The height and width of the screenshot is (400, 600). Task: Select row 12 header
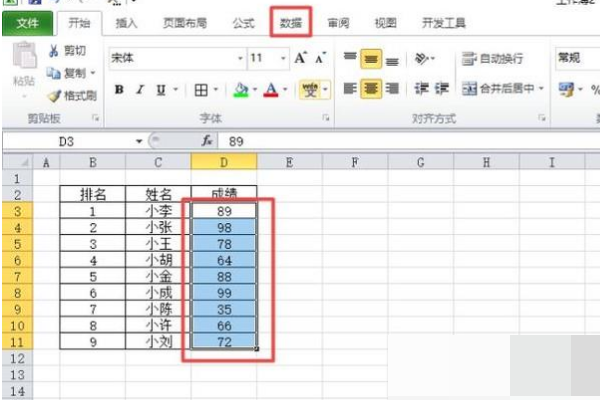click(x=18, y=358)
